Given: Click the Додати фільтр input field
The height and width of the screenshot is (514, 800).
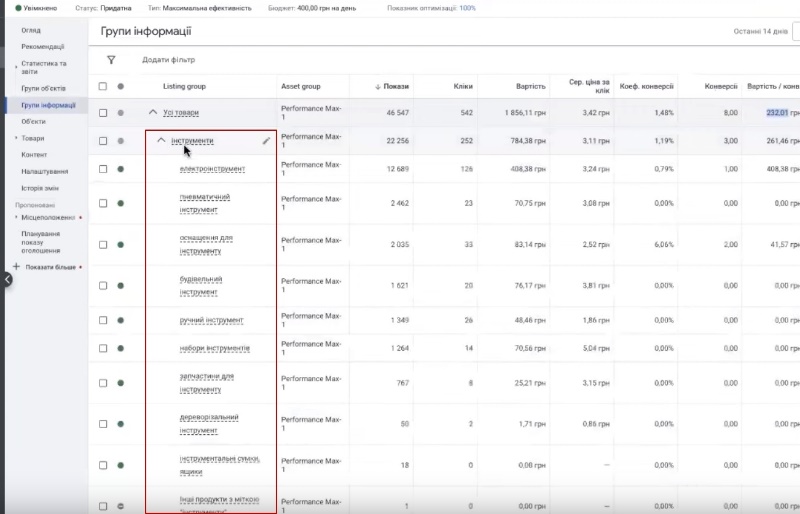Looking at the screenshot, I should [x=168, y=60].
